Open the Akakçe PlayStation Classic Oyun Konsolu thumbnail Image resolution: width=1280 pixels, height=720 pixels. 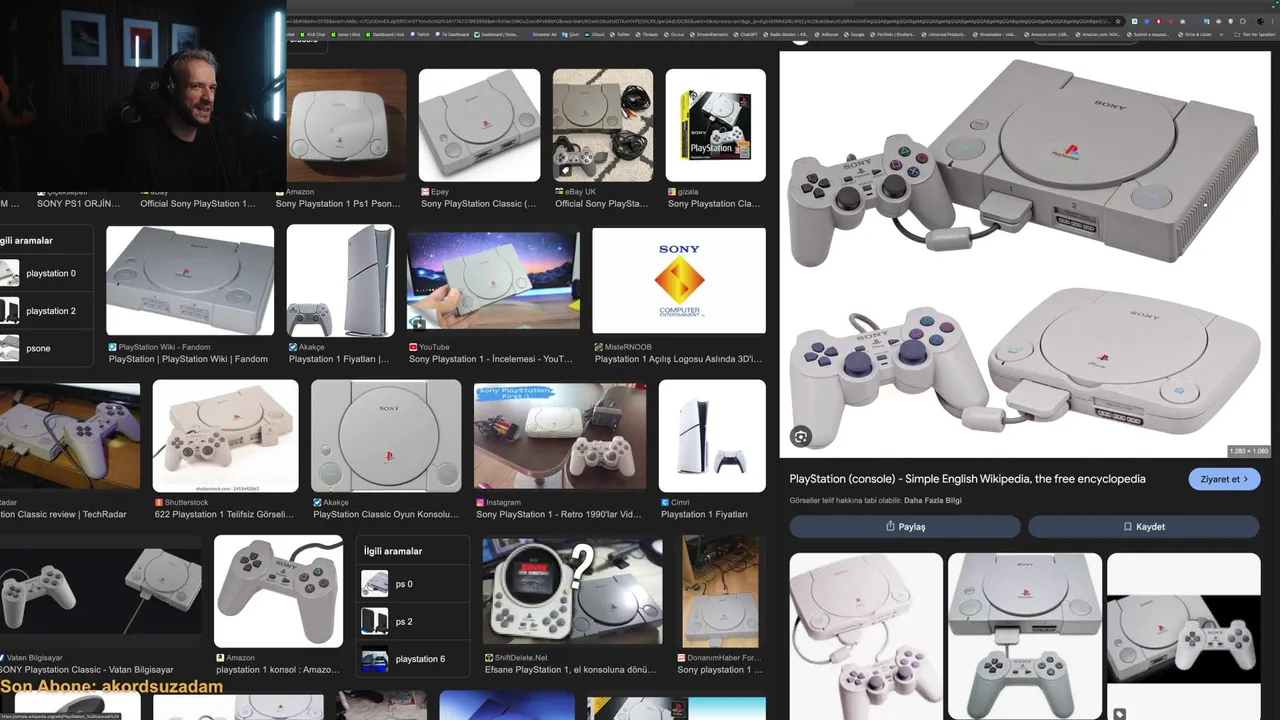[x=386, y=436]
